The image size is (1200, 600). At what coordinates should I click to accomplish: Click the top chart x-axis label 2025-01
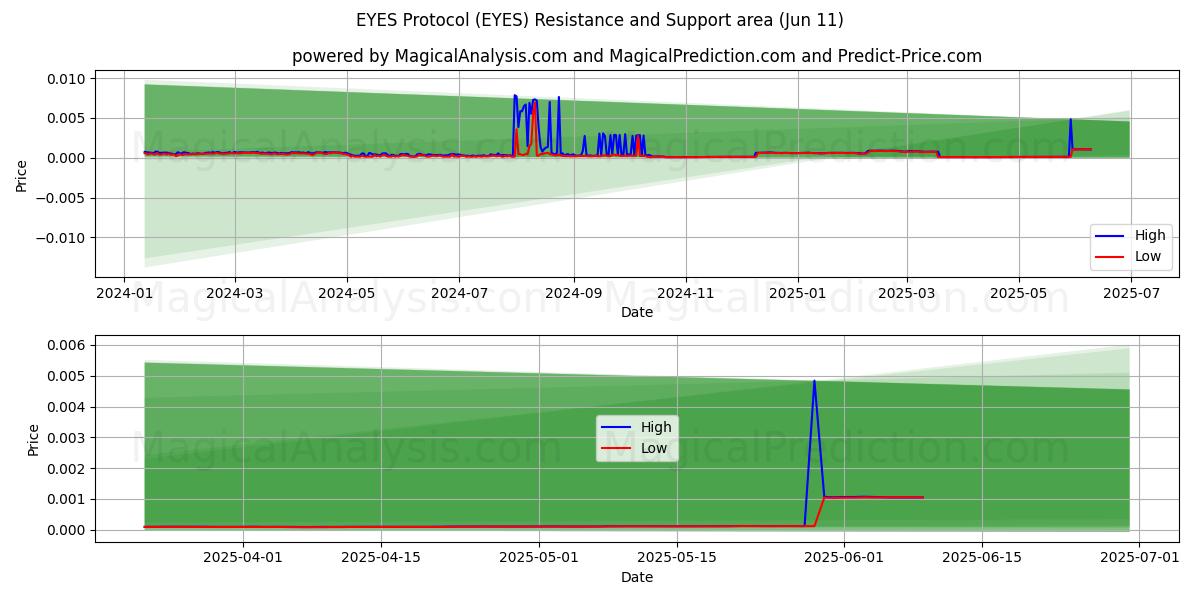pyautogui.click(x=798, y=294)
